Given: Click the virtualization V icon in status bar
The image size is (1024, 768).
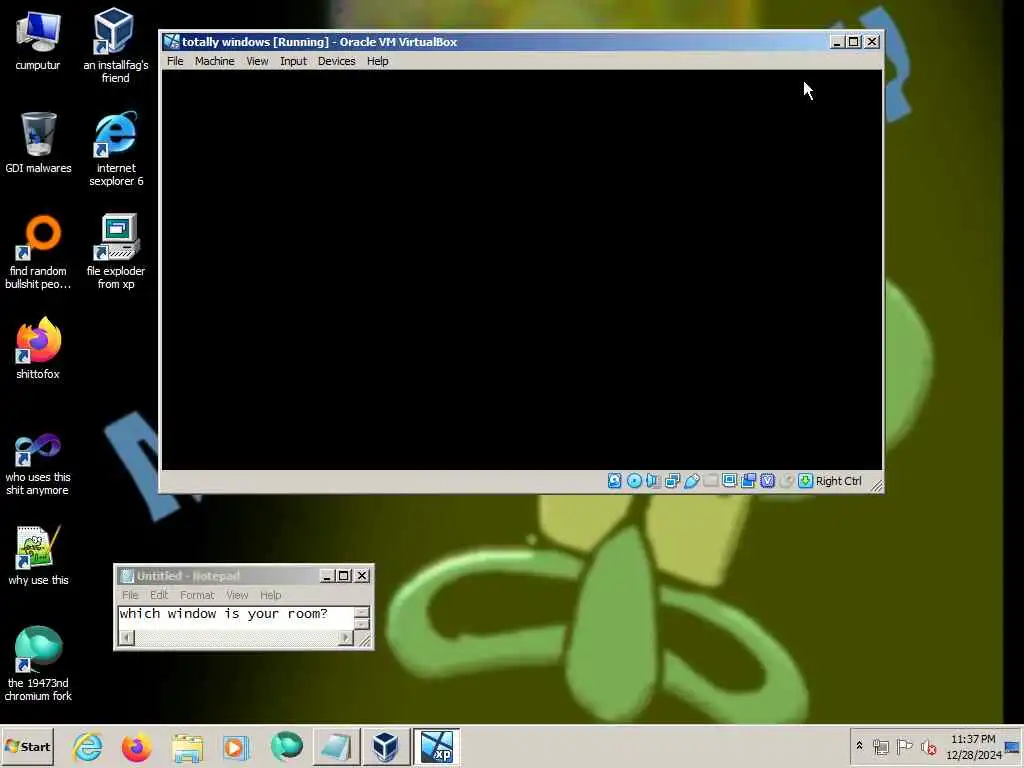Looking at the screenshot, I should [x=767, y=481].
